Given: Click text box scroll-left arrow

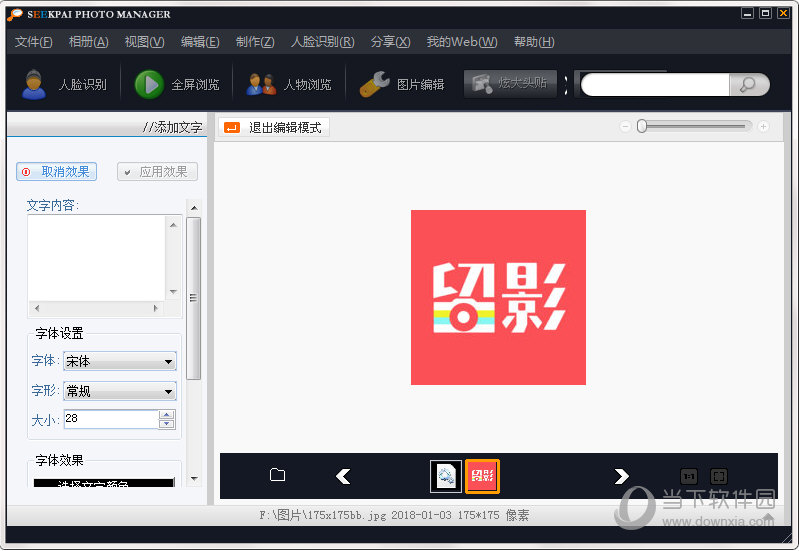Looking at the screenshot, I should (x=37, y=308).
